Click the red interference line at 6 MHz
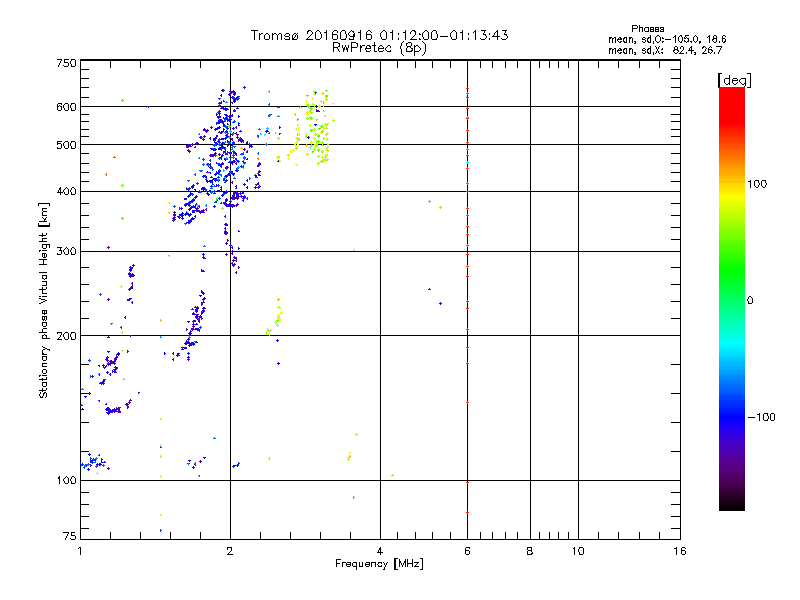 point(467,300)
